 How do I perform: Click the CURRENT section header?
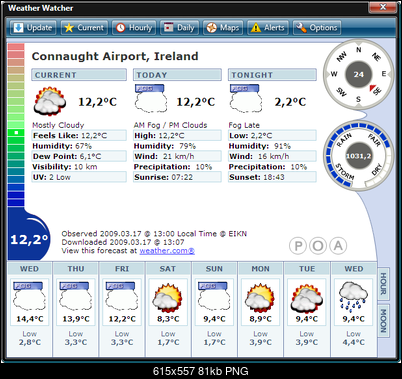(x=79, y=75)
